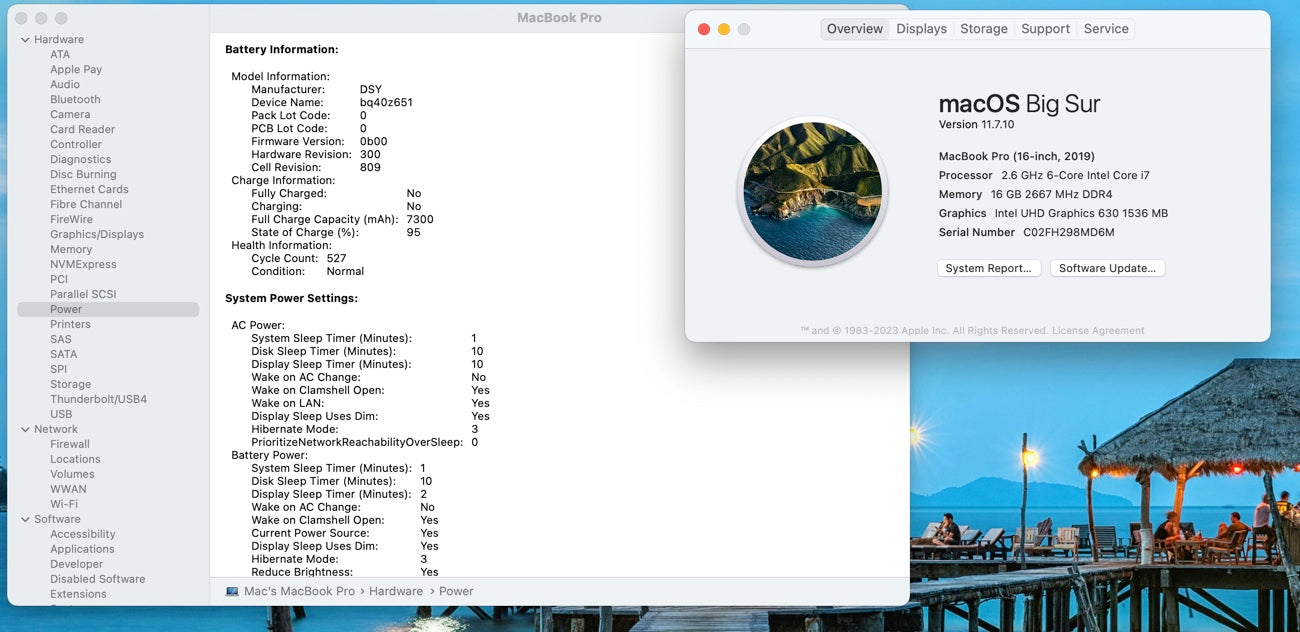Collapse the Hardware section in sidebar
The image size is (1300, 632).
25,40
